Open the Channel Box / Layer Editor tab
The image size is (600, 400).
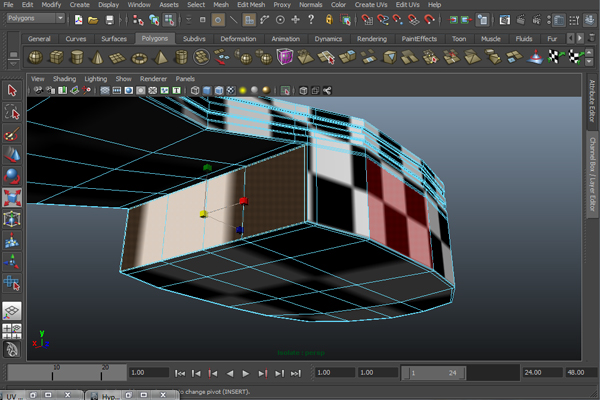[x=592, y=175]
